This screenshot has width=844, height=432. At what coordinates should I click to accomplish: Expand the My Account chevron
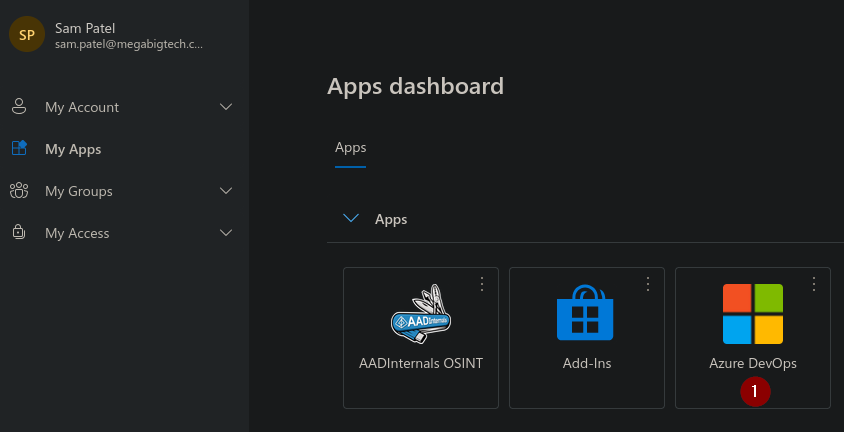pyautogui.click(x=226, y=107)
